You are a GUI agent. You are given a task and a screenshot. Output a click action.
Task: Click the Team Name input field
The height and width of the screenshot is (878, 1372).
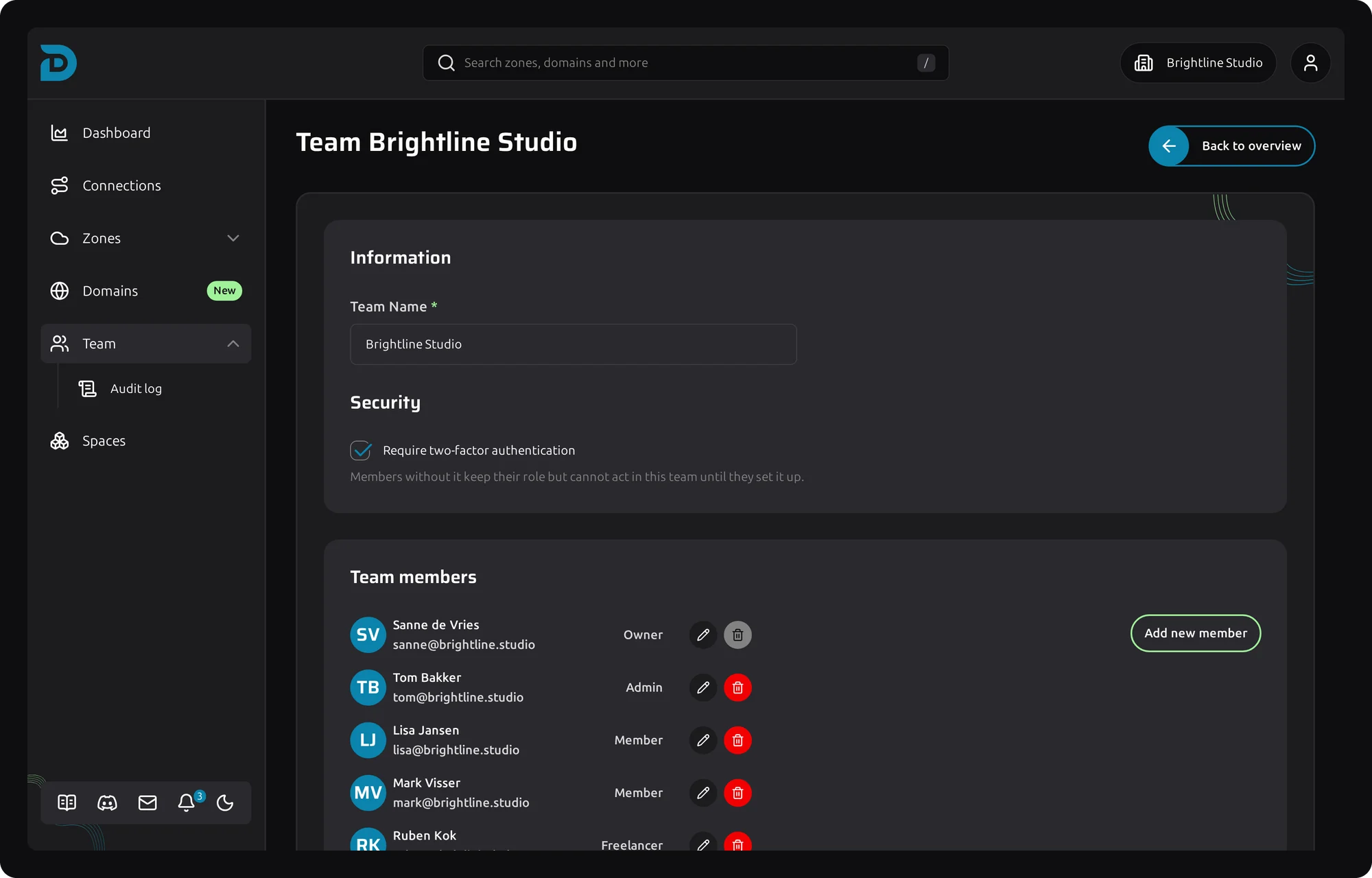point(573,344)
